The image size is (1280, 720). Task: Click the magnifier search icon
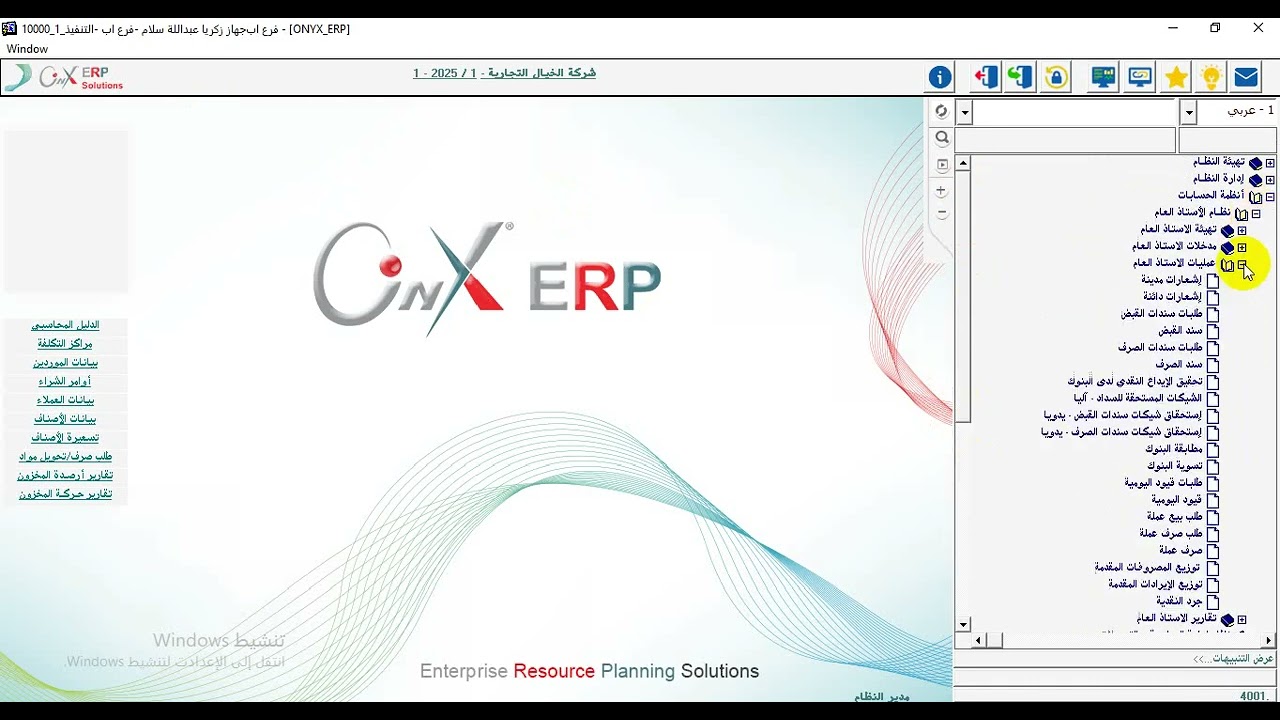941,138
